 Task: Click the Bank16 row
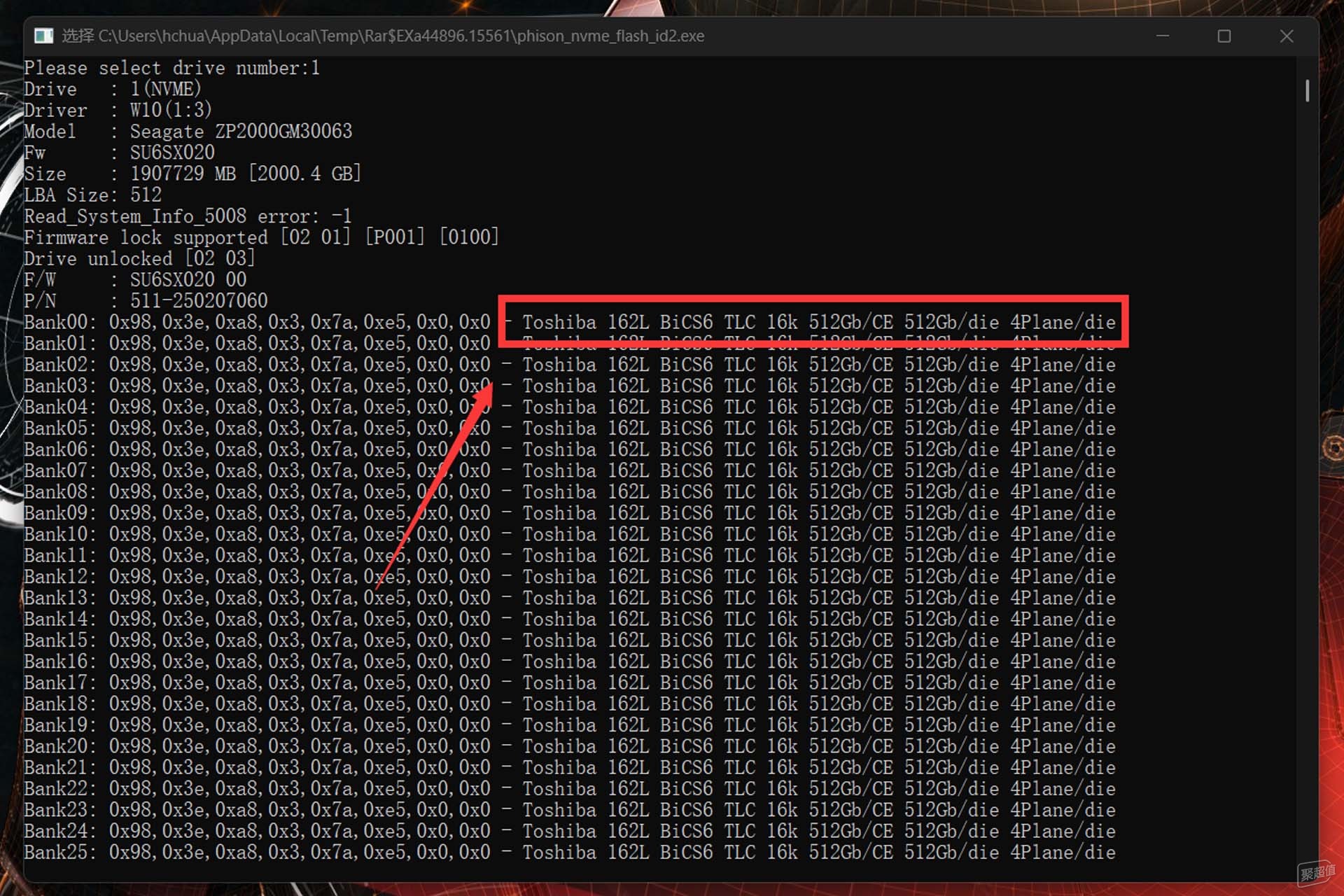570,661
